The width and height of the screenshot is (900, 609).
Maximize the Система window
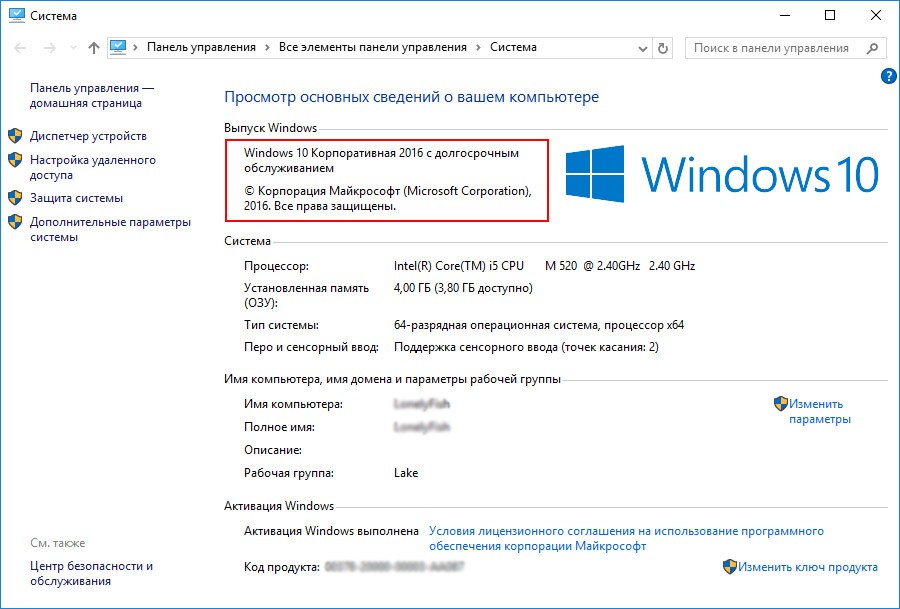(830, 15)
